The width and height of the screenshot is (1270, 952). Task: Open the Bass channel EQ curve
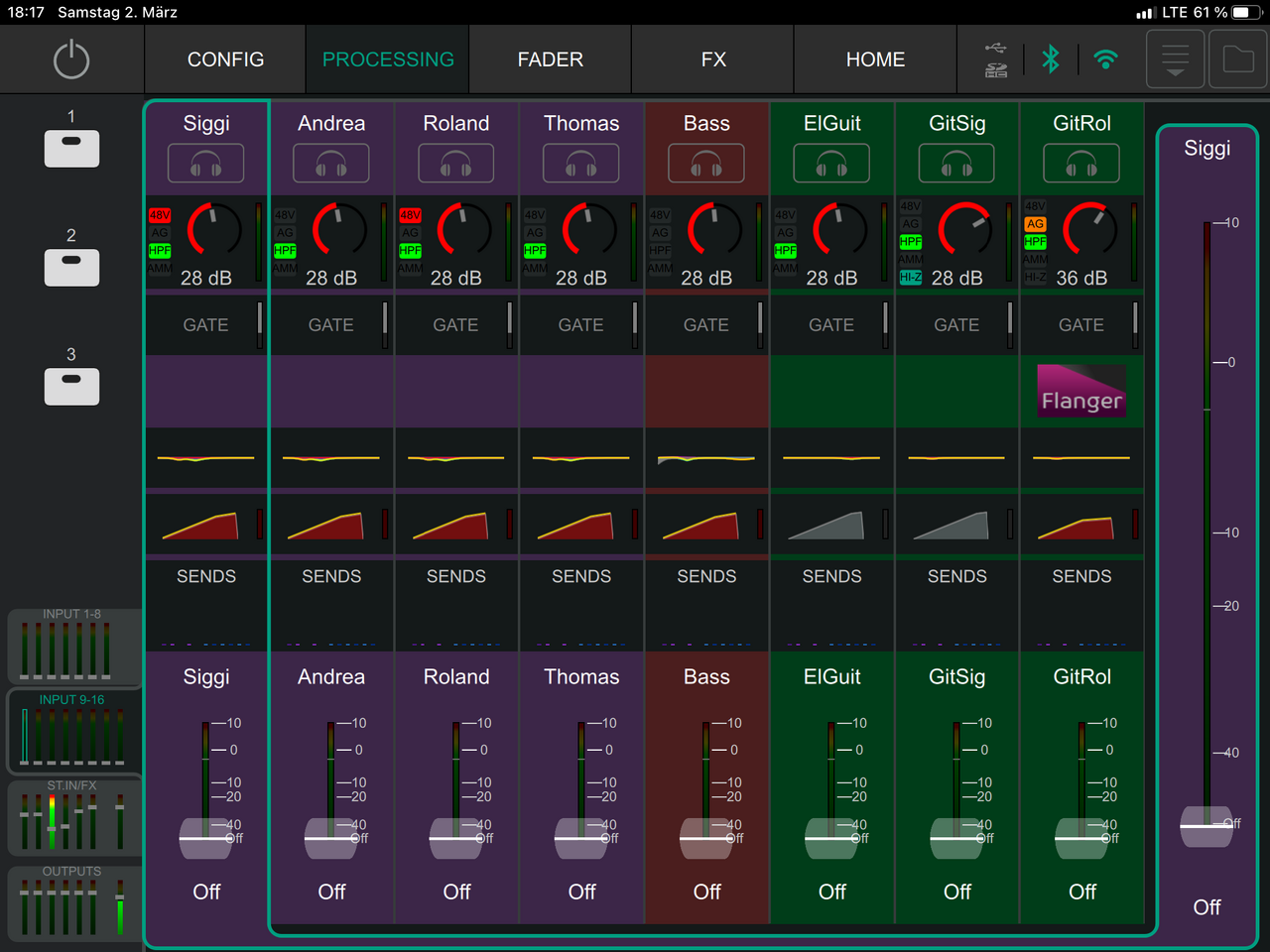pyautogui.click(x=706, y=458)
